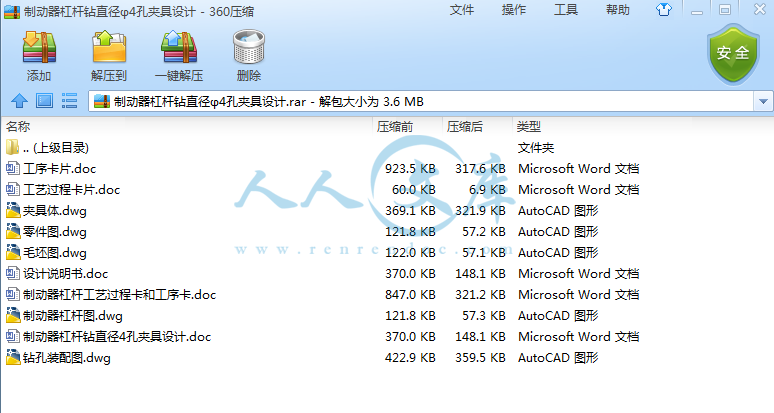Image resolution: width=774 pixels, height=413 pixels.
Task: Click the 删除 (Delete) trash icon
Action: pyautogui.click(x=249, y=47)
